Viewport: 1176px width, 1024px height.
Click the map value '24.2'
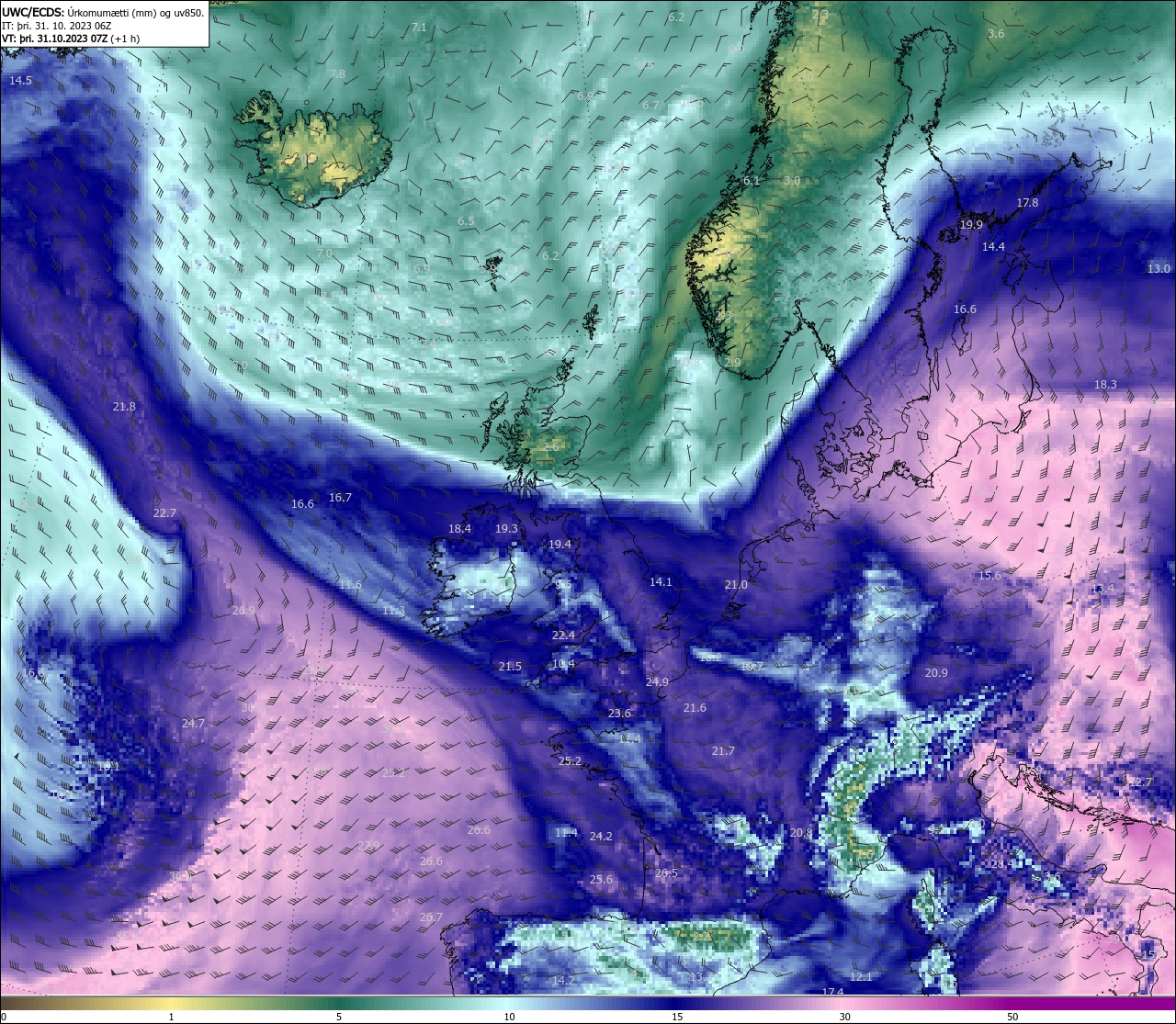click(x=601, y=837)
